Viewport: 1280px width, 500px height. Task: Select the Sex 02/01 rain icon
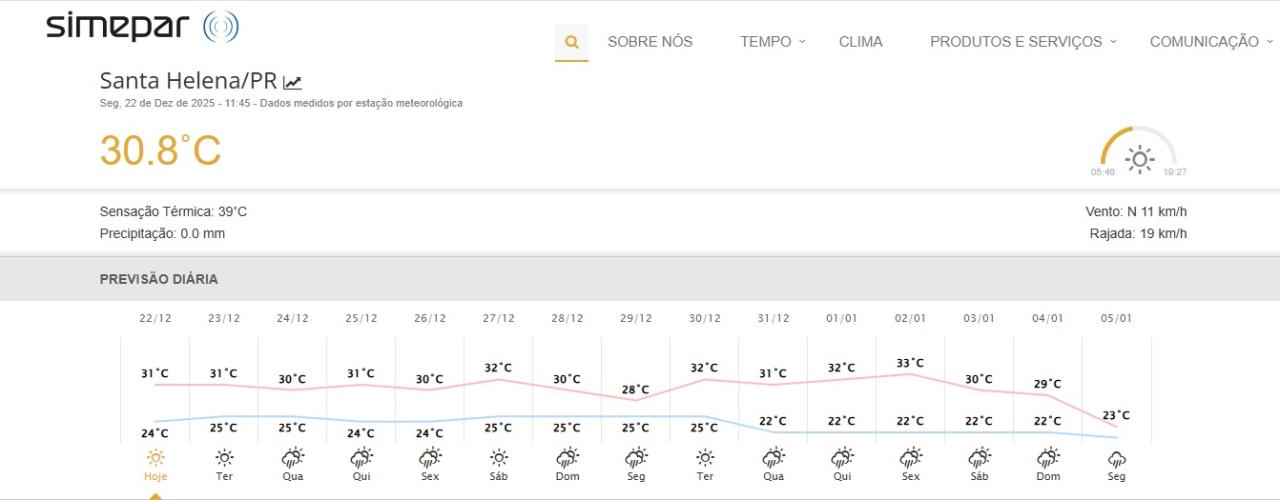click(x=911, y=457)
